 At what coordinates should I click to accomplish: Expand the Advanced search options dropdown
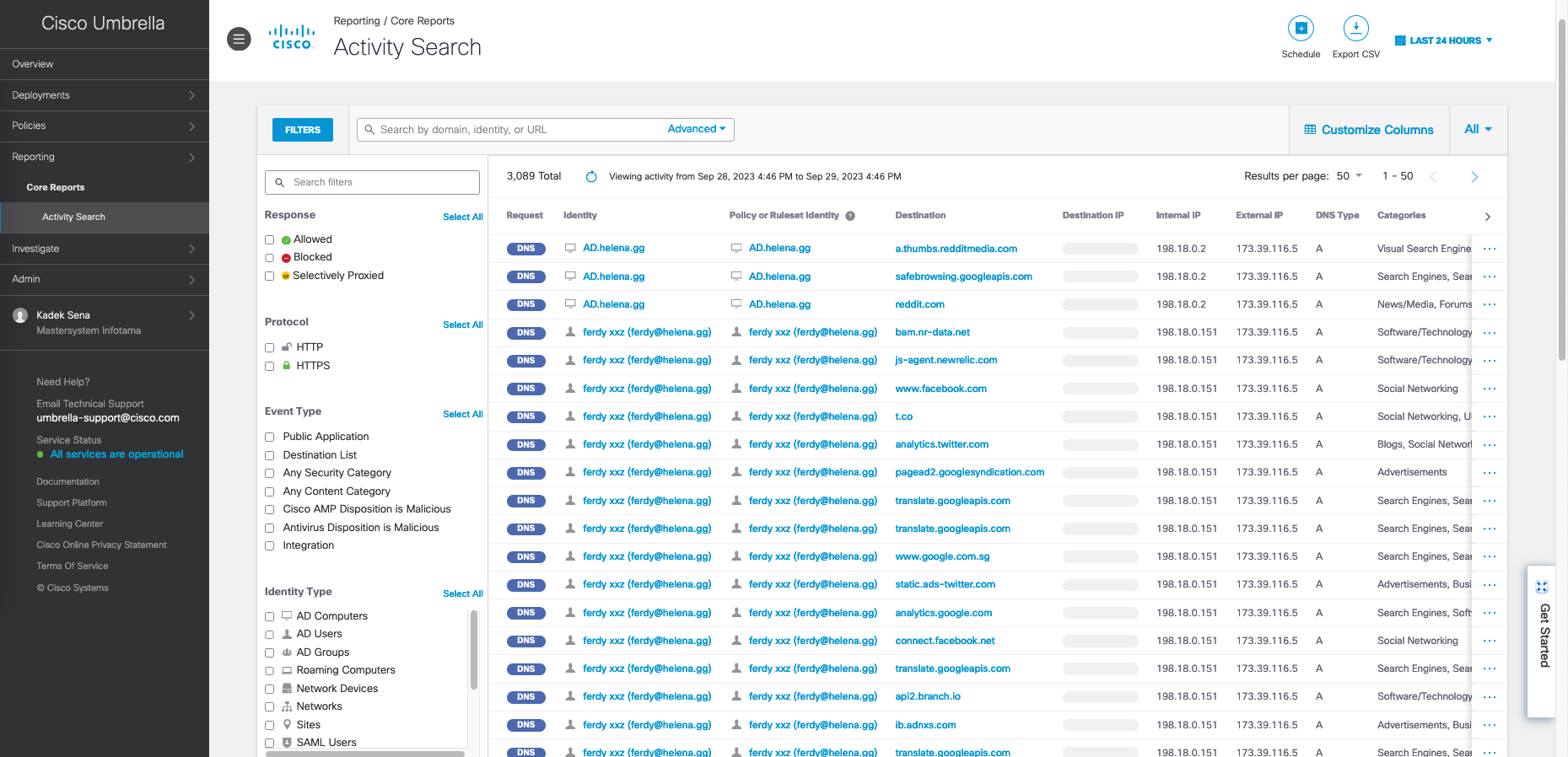tap(696, 129)
